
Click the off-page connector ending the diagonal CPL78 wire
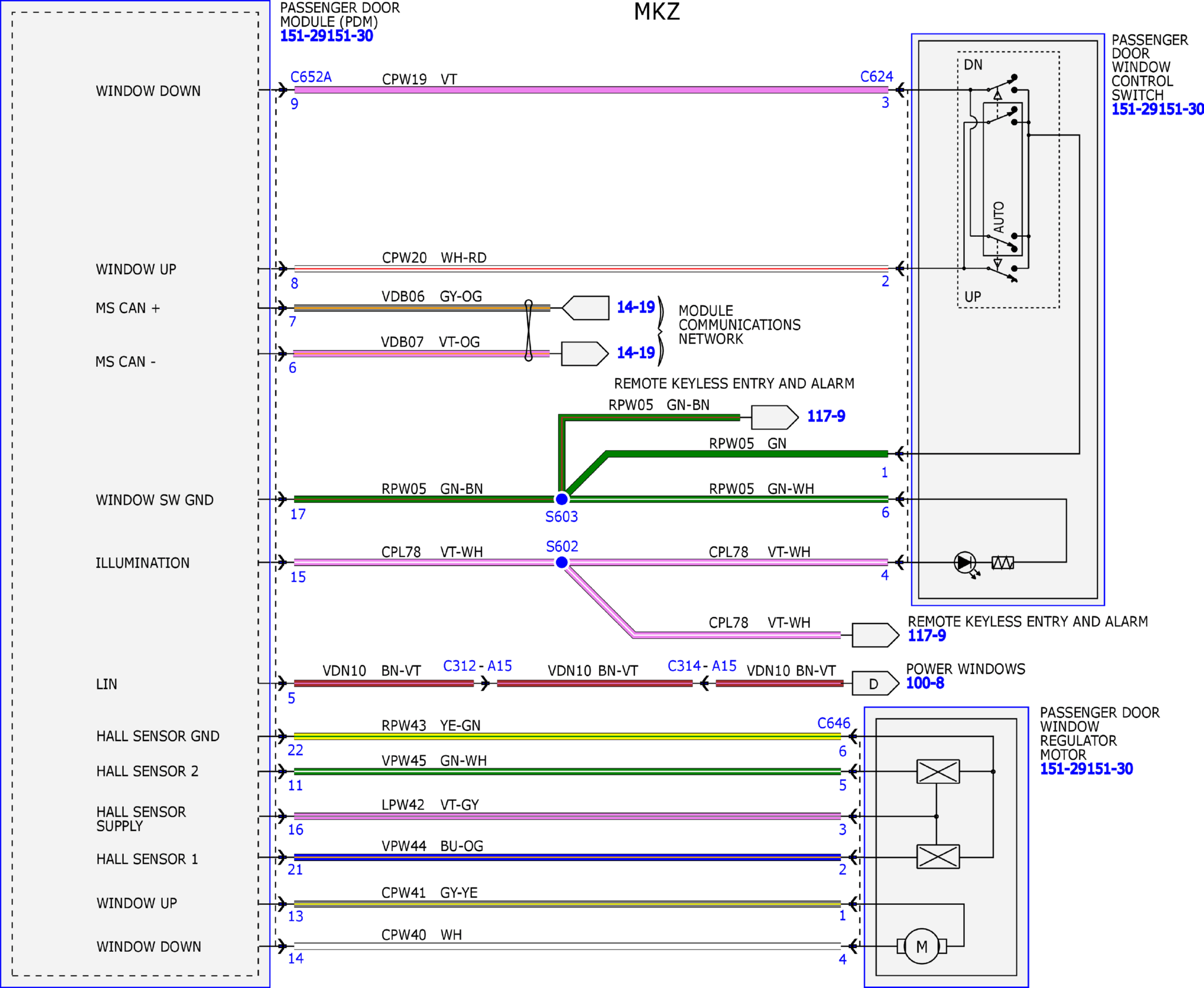pyautogui.click(x=876, y=635)
